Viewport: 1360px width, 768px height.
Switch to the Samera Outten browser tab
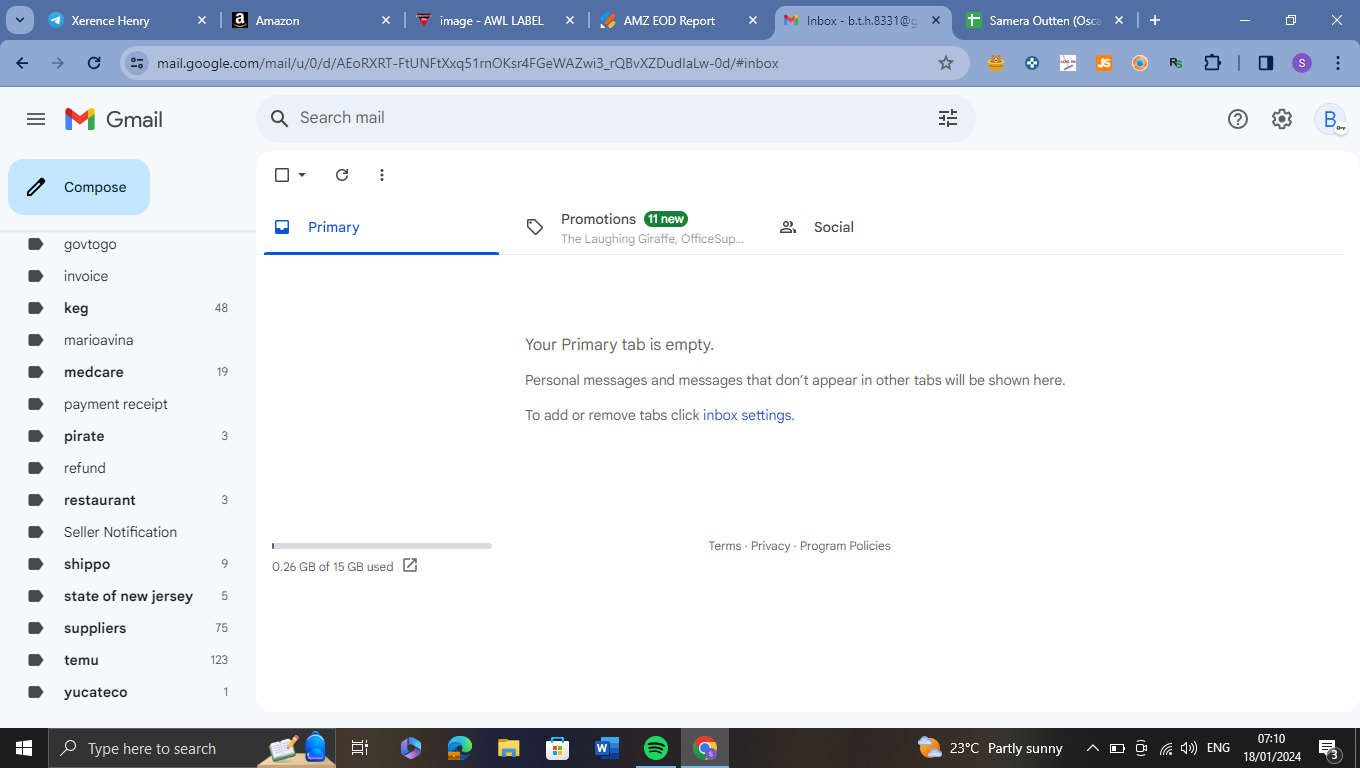[x=1045, y=20]
